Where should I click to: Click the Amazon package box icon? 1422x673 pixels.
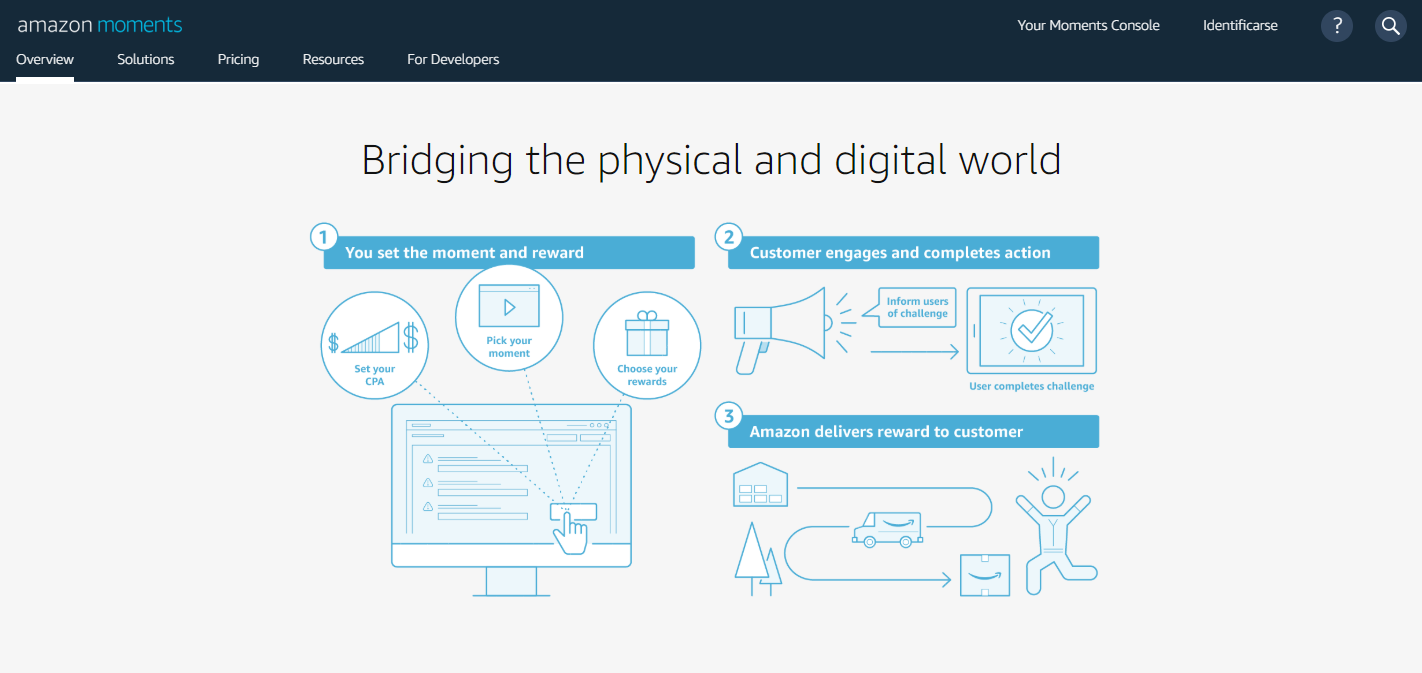click(x=985, y=574)
